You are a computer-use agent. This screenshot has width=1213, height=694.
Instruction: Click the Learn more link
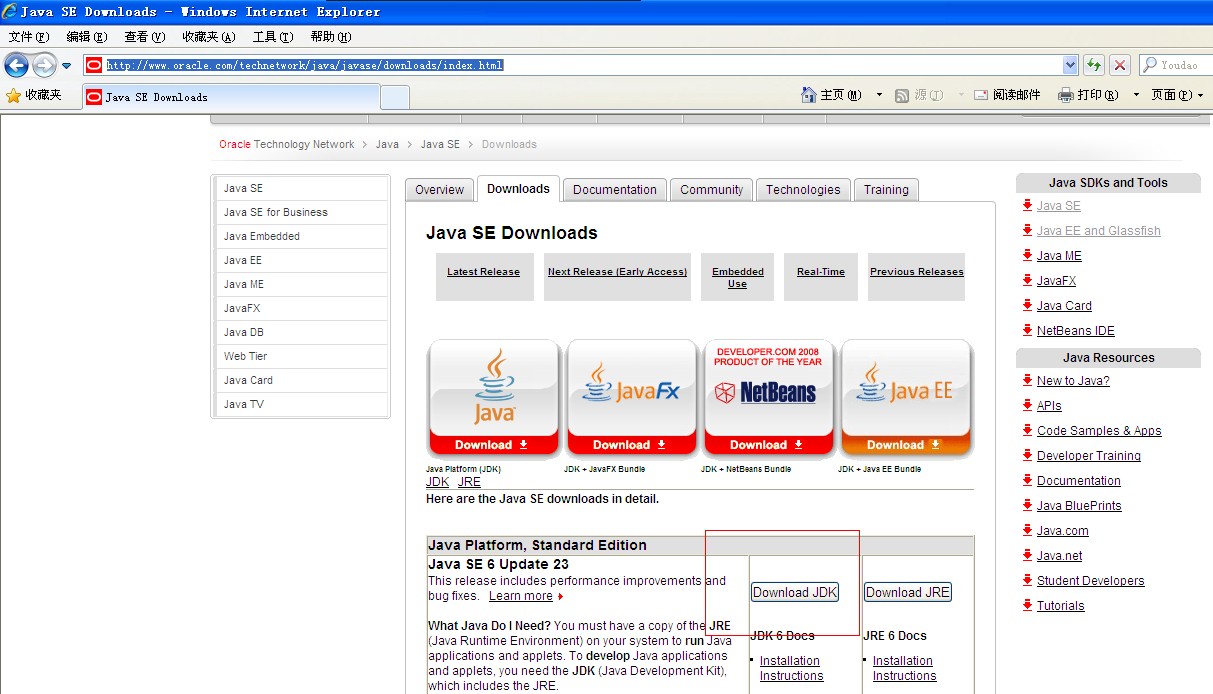click(x=521, y=596)
